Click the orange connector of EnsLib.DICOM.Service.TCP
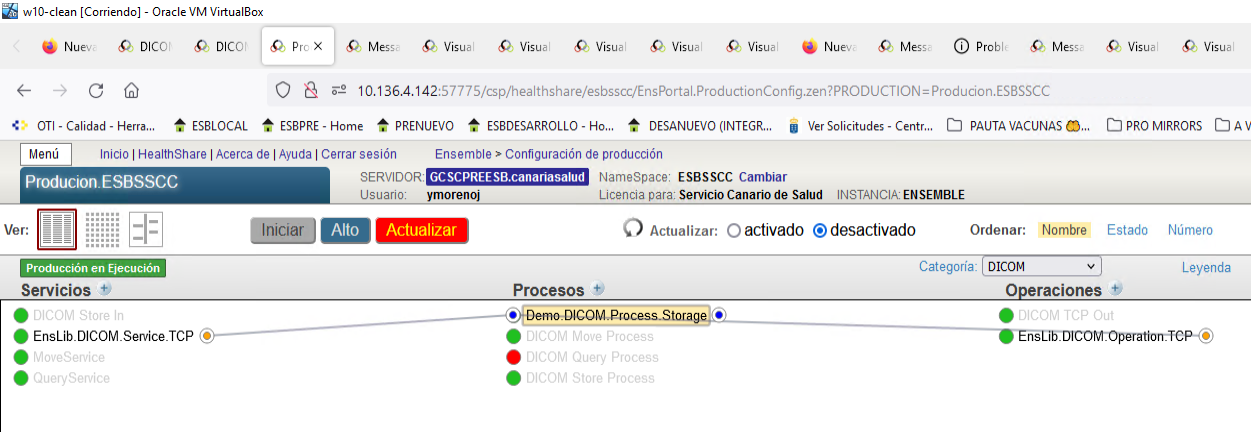Screen dimensions: 1251x432 (207, 336)
